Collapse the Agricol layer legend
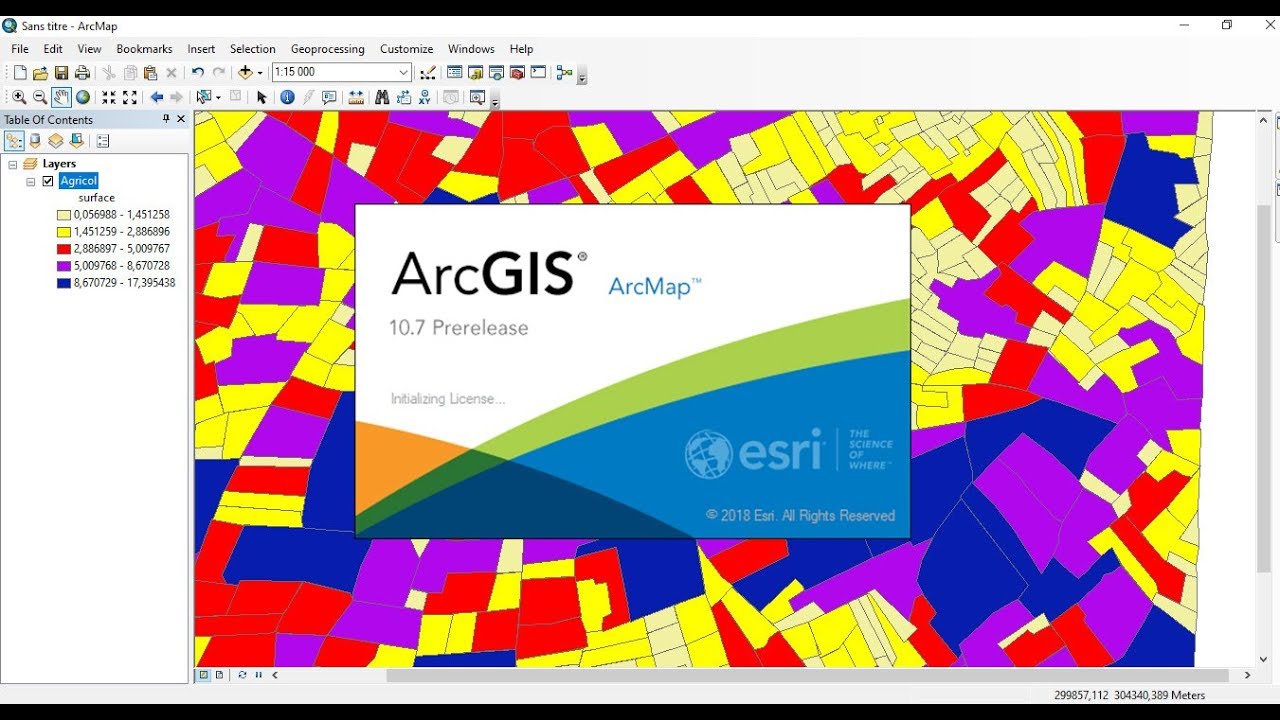Screen dimensions: 1280x720 pyautogui.click(x=30, y=181)
